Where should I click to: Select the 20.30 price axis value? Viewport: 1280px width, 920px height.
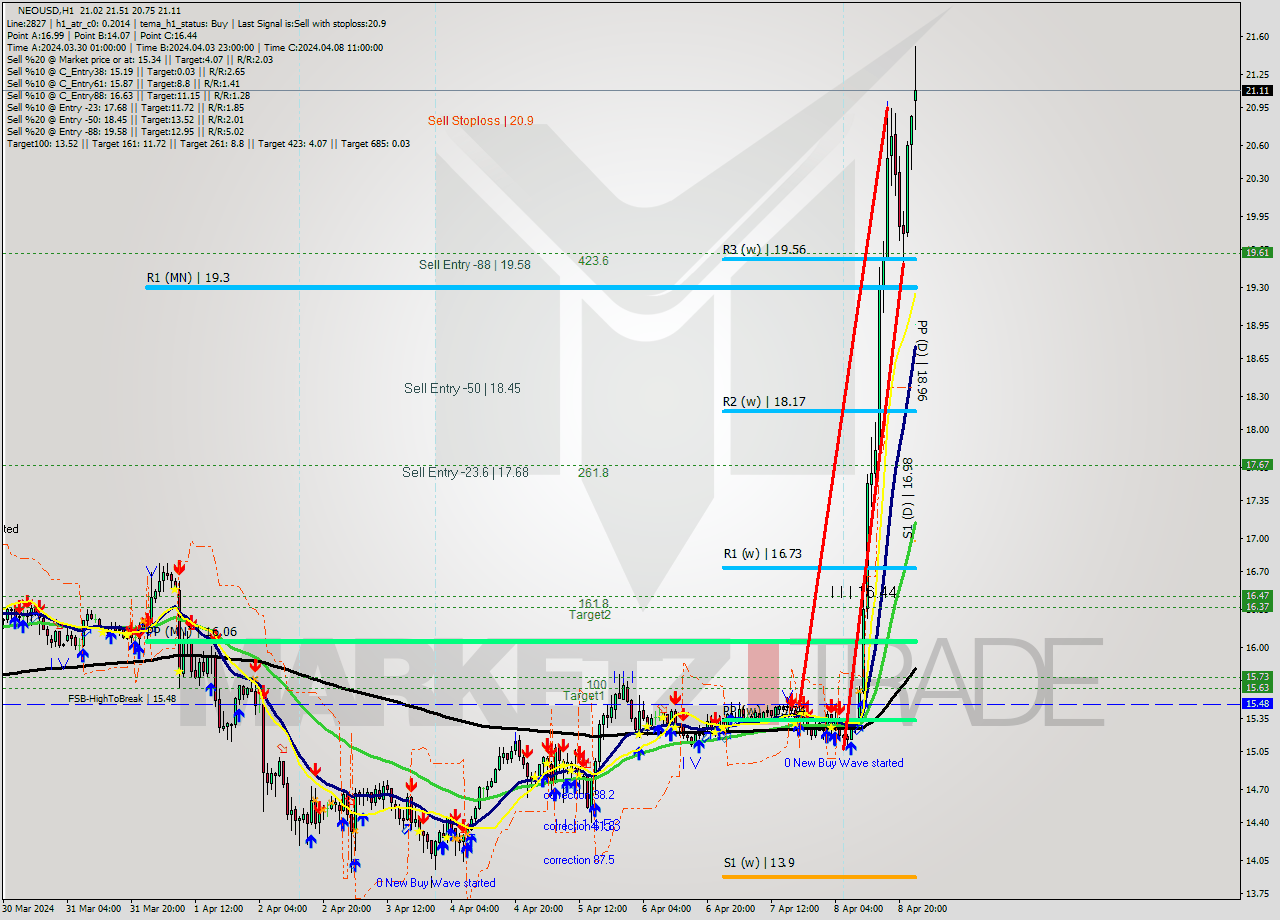(1257, 179)
